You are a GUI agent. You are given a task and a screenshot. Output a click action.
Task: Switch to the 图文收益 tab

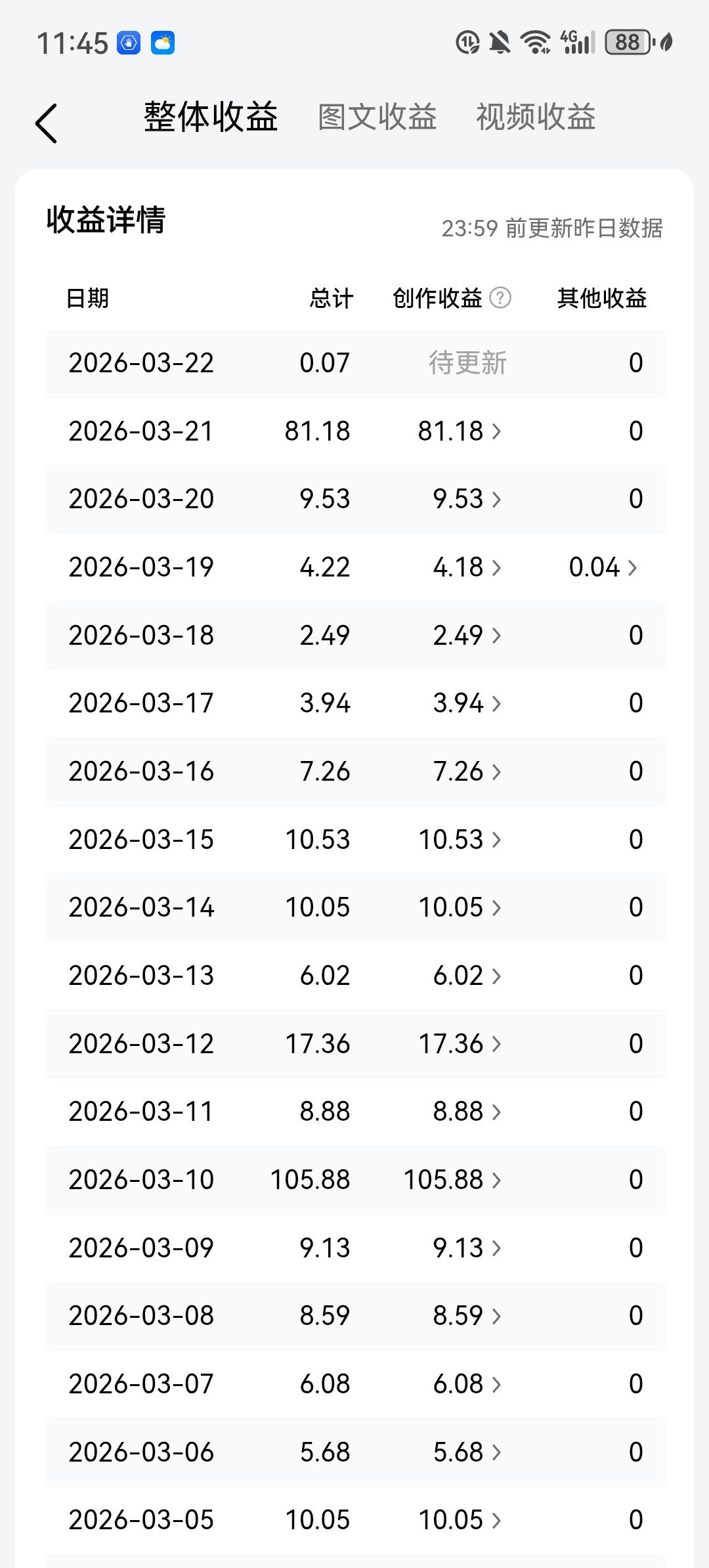pyautogui.click(x=377, y=118)
